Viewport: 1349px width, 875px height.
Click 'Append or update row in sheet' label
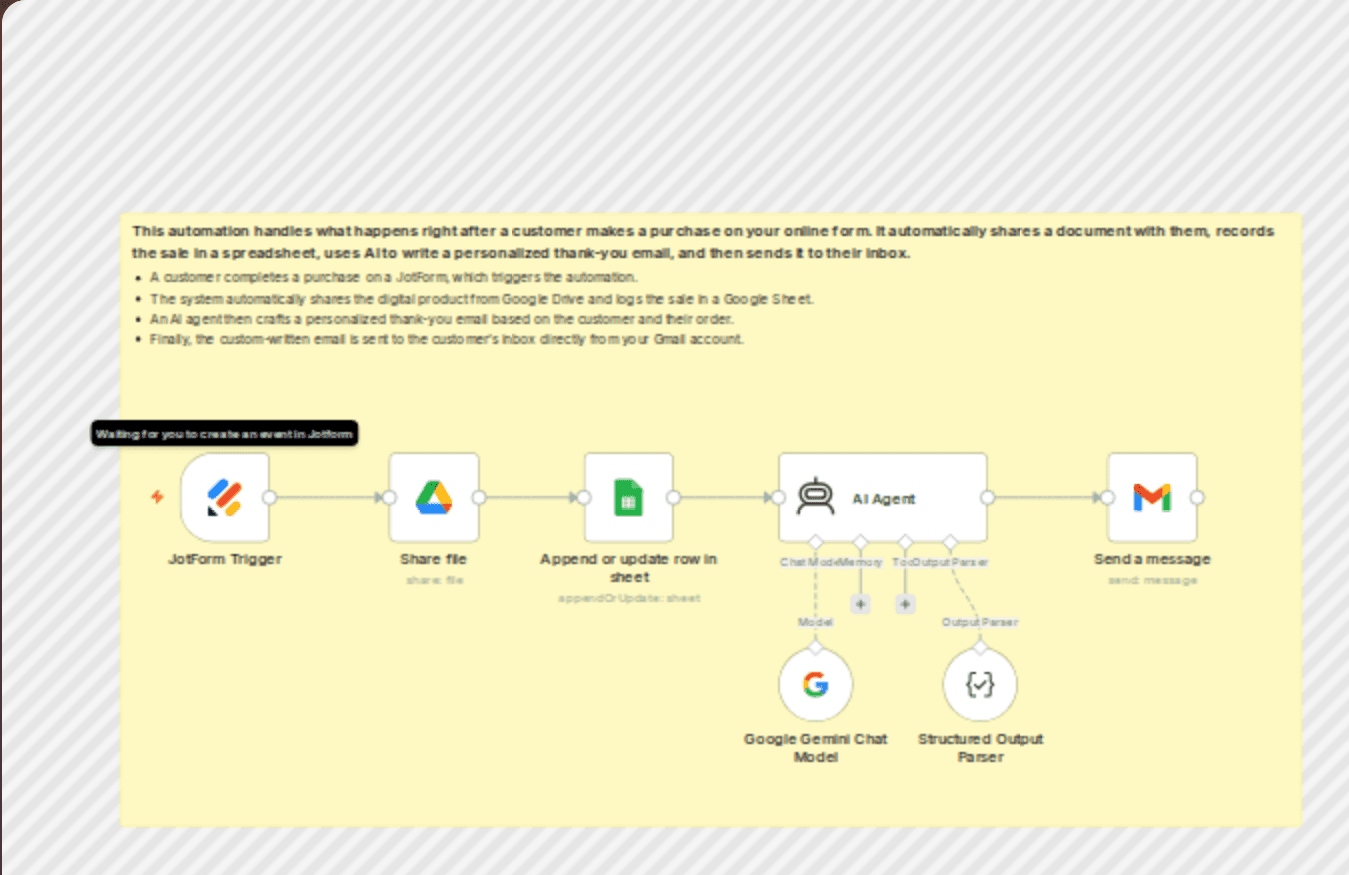pos(629,568)
